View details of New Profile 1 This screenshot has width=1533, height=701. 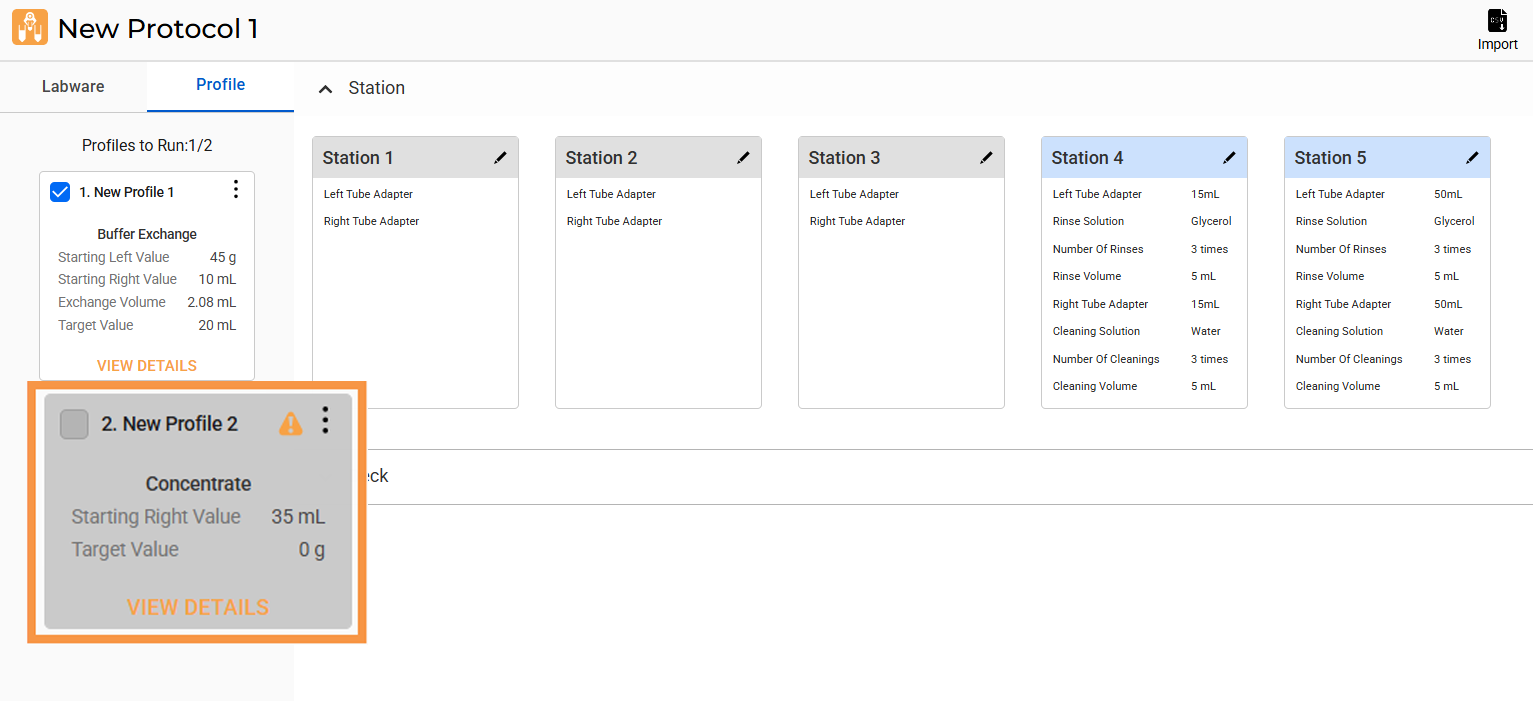pyautogui.click(x=147, y=365)
